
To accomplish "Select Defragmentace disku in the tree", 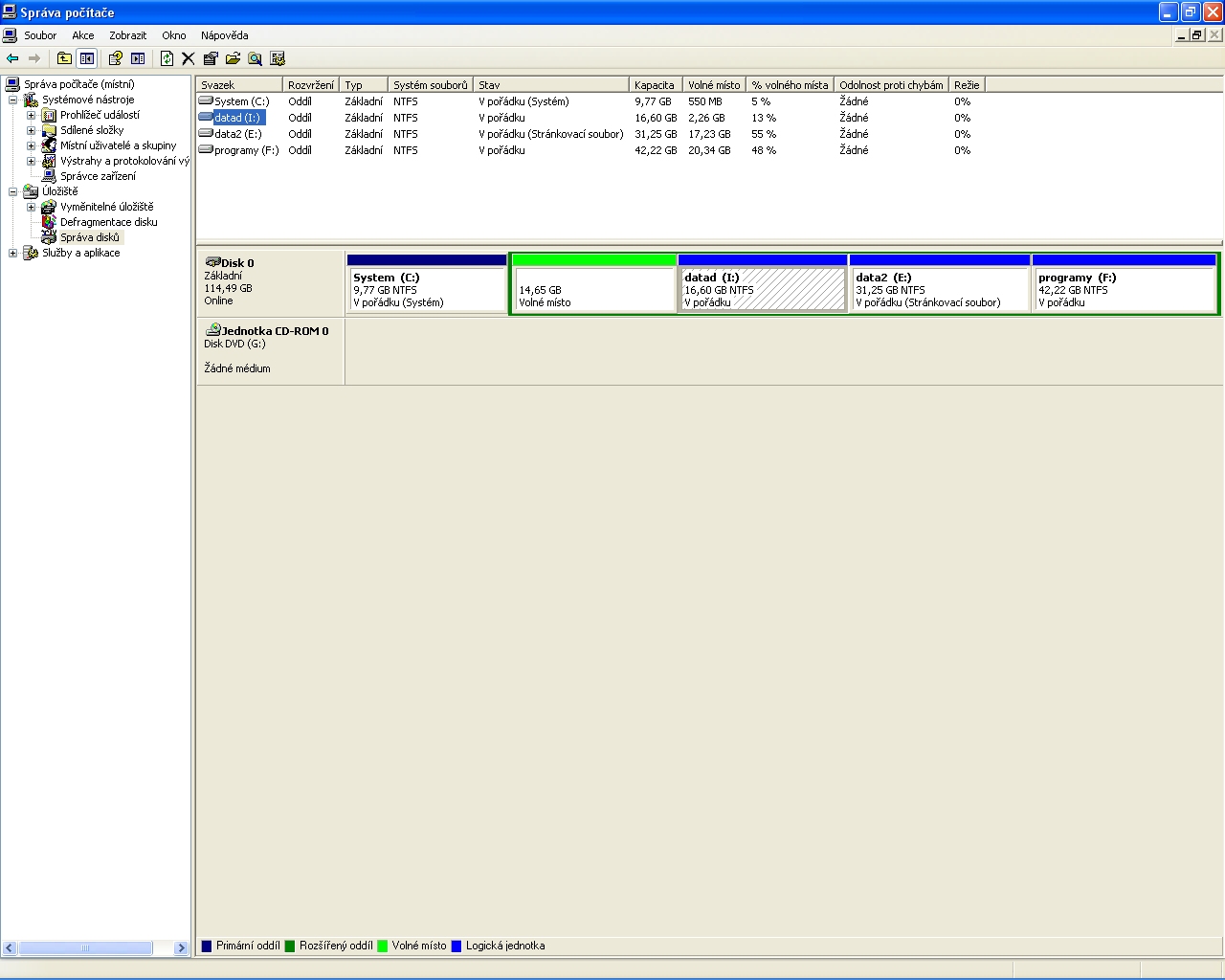I will [108, 222].
